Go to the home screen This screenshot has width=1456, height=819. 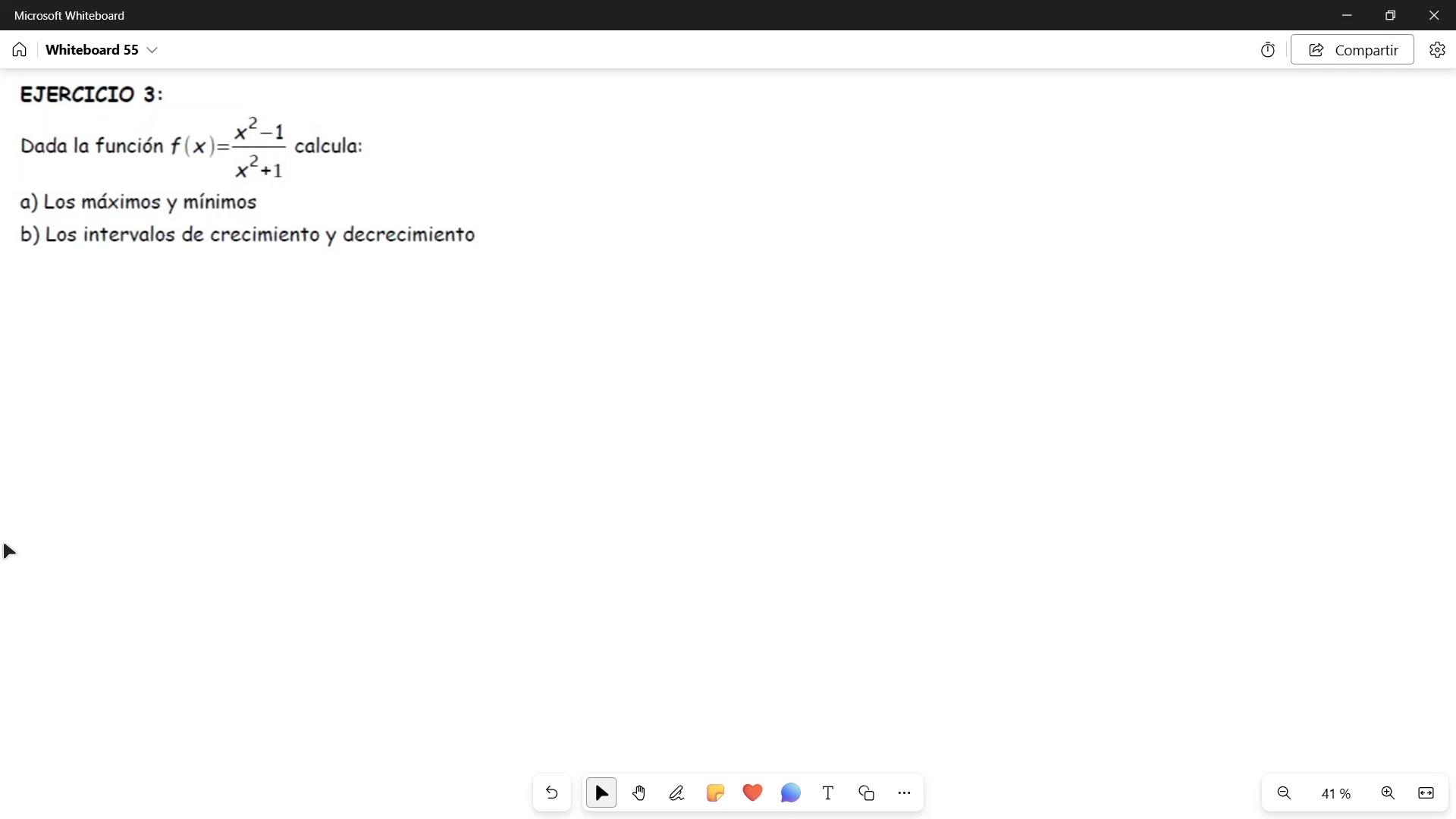(x=20, y=50)
